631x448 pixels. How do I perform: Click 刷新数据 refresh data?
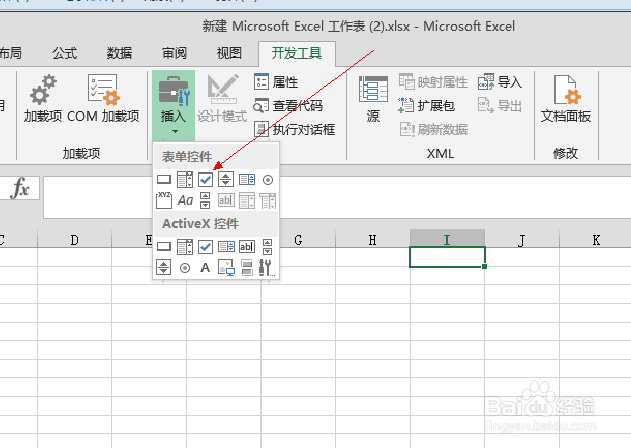(x=433, y=130)
